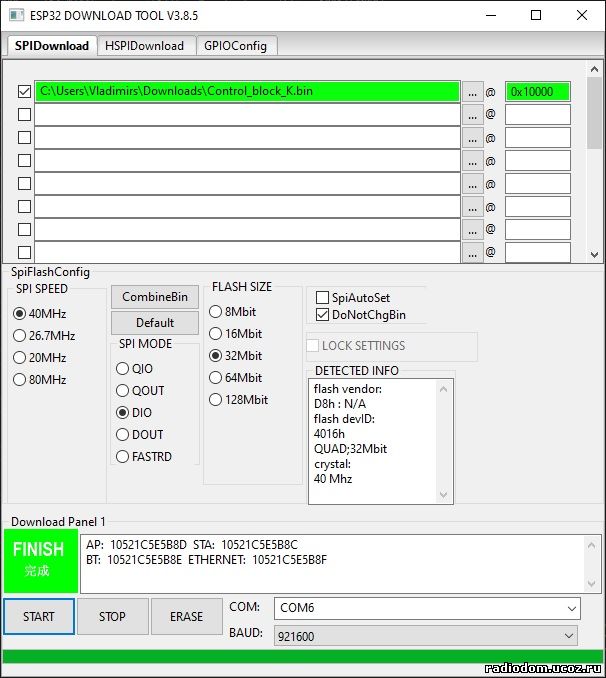This screenshot has height=678, width=606.
Task: Click the STOP button
Action: 112,616
